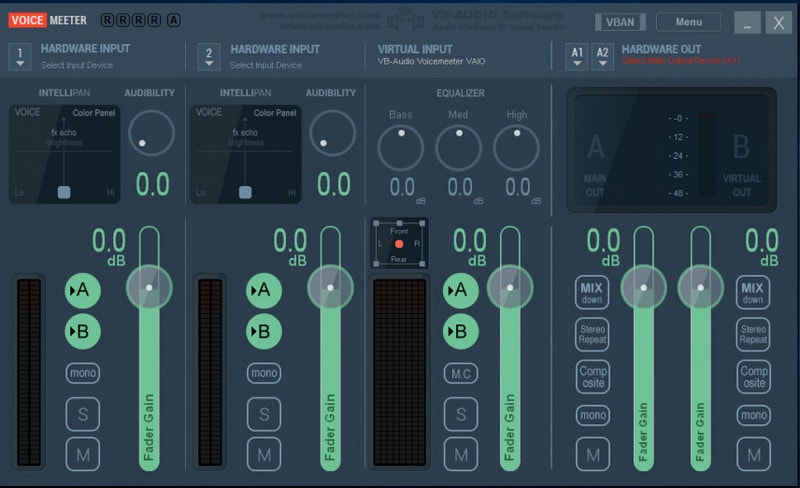Screen dimensions: 800x488
Task: Click output bus A fader knob
Action: click(x=643, y=287)
